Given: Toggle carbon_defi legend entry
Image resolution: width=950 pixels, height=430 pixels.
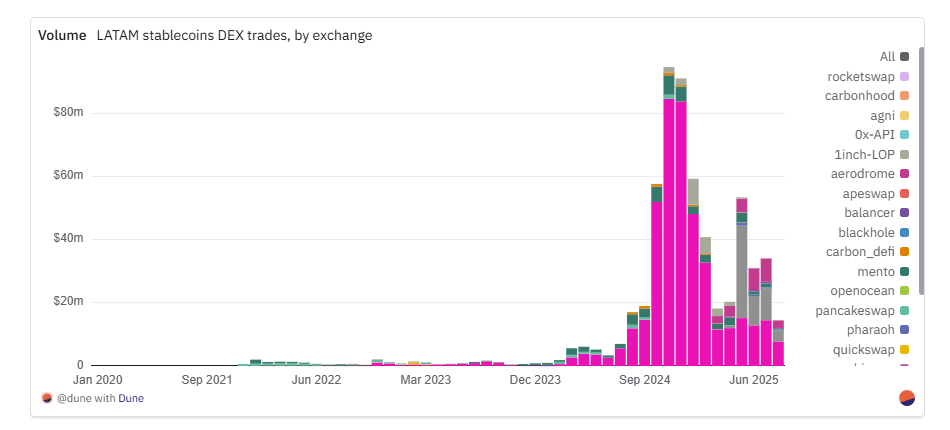Looking at the screenshot, I should 868,252.
